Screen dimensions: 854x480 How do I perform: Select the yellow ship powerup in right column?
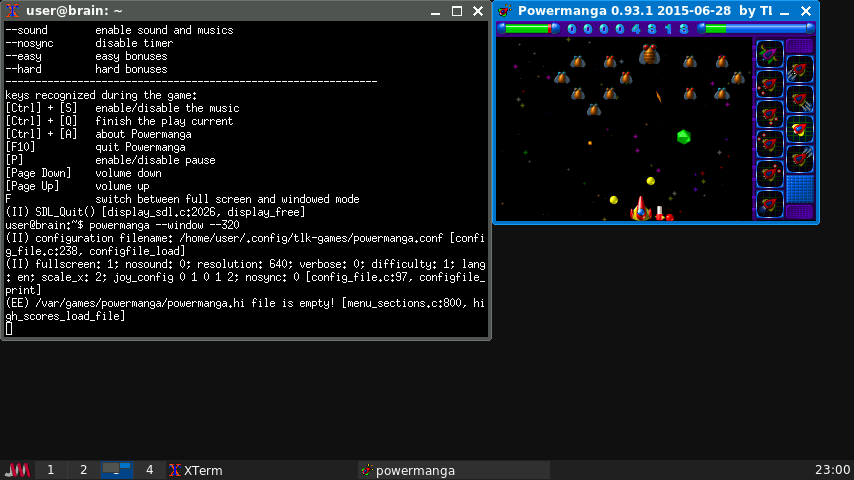tap(800, 129)
